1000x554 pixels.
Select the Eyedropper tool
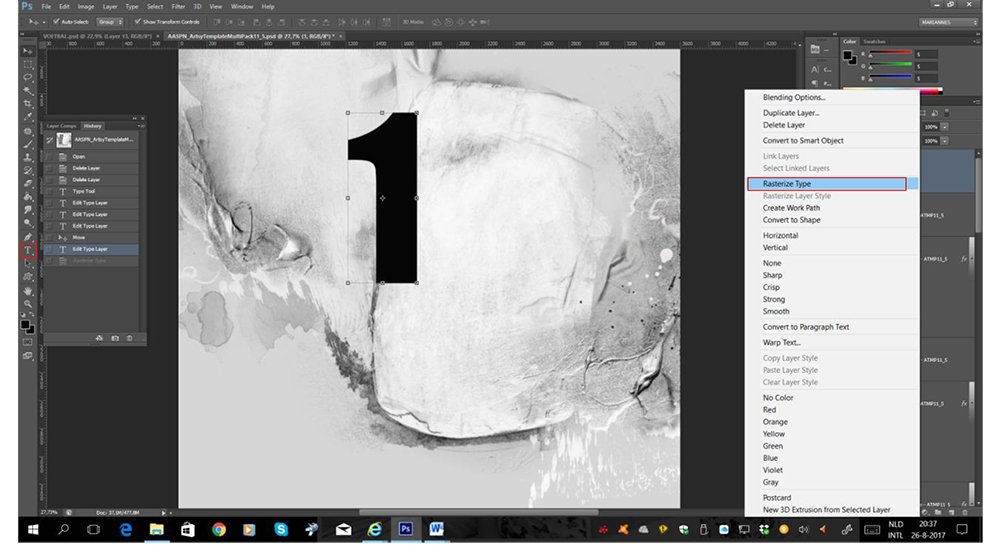click(28, 117)
